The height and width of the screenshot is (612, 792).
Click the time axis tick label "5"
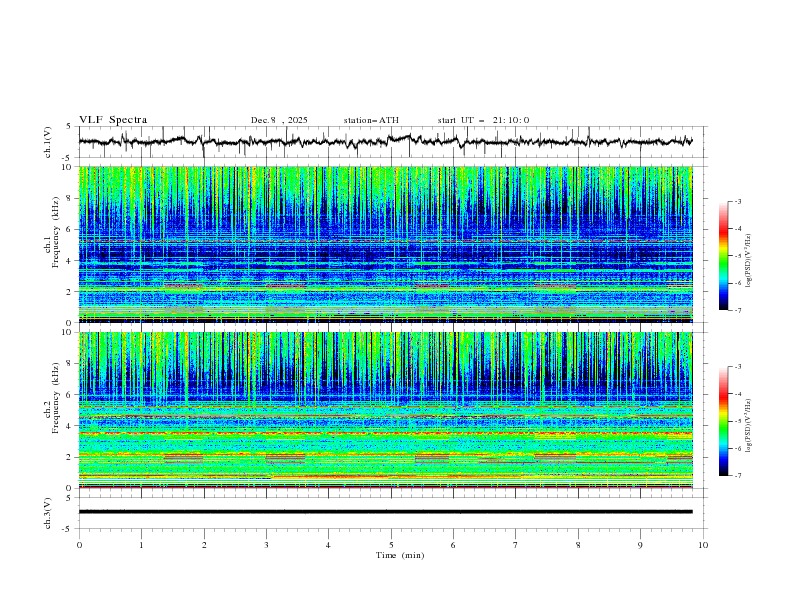coord(391,545)
